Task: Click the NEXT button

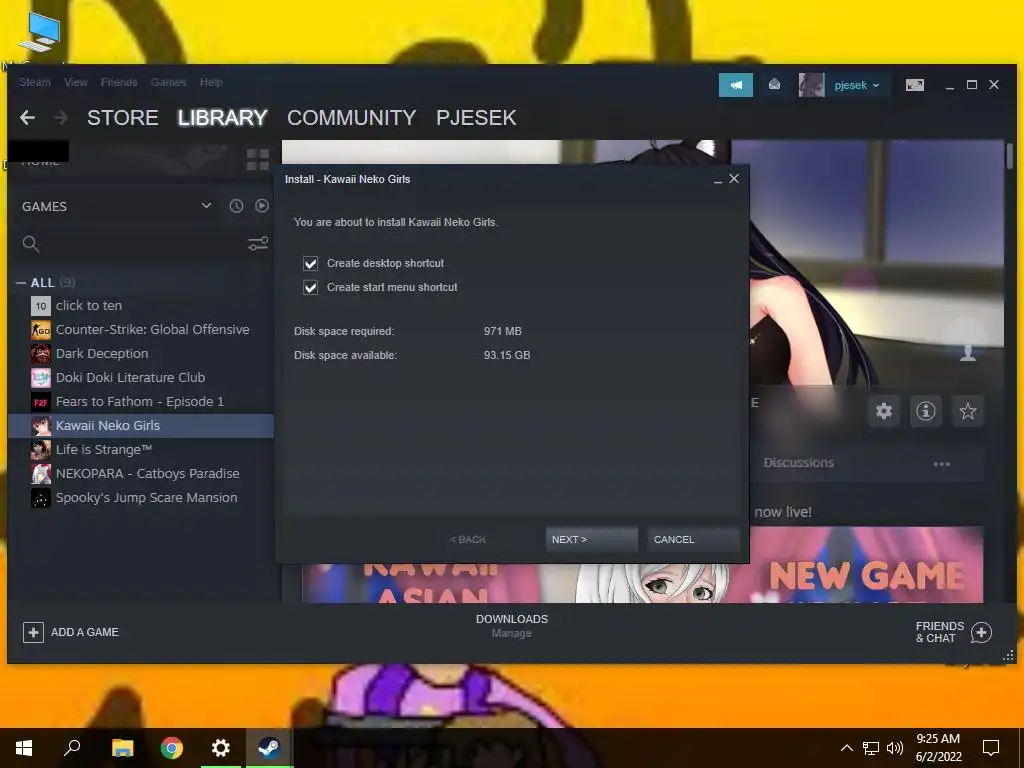Action: point(591,539)
